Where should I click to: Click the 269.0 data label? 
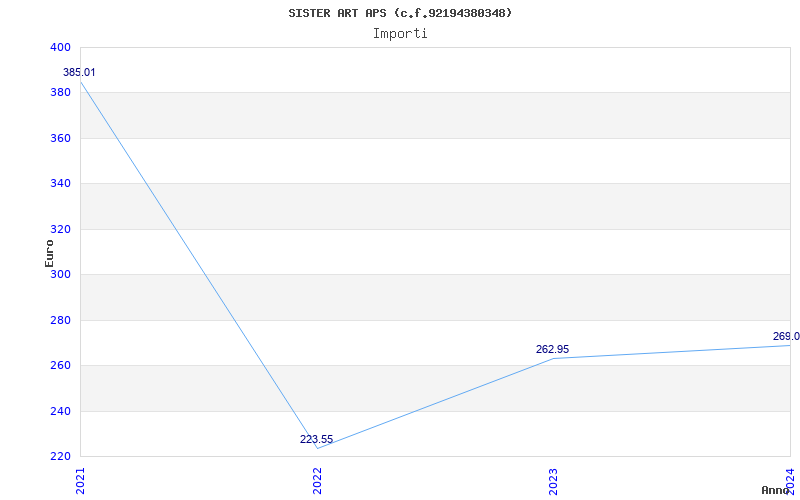[x=785, y=337]
